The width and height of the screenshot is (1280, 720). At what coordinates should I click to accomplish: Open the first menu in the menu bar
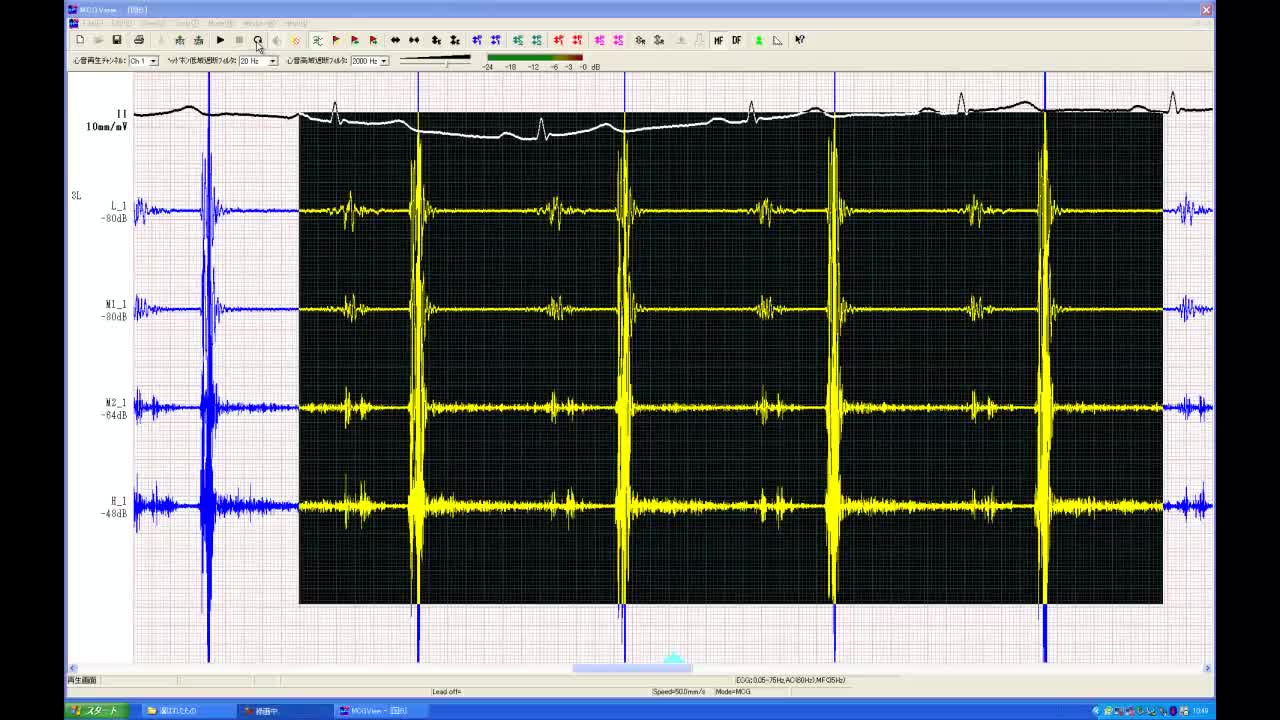pyautogui.click(x=92, y=23)
